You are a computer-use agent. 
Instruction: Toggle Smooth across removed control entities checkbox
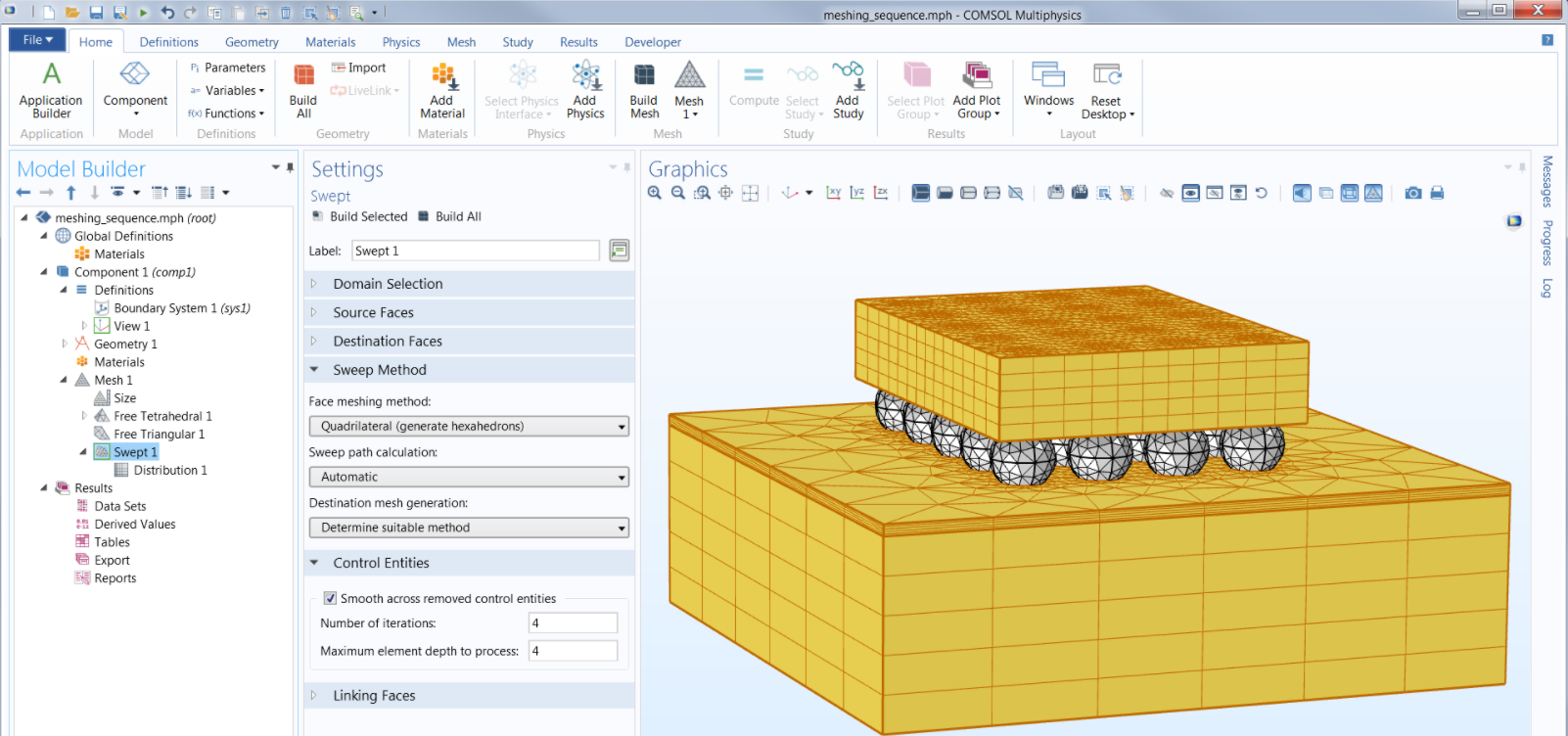(x=330, y=598)
